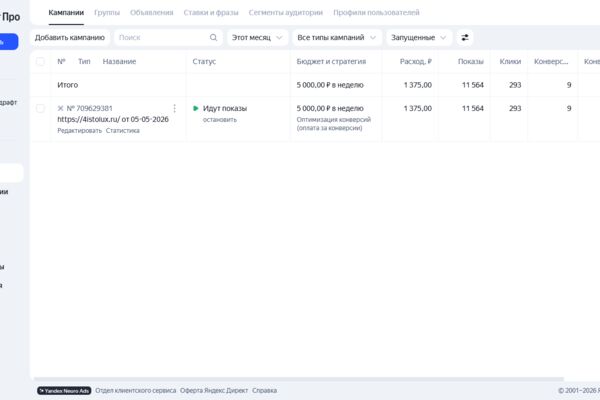The height and width of the screenshot is (400, 600).
Task: Click остановить link under status
Action: (220, 119)
